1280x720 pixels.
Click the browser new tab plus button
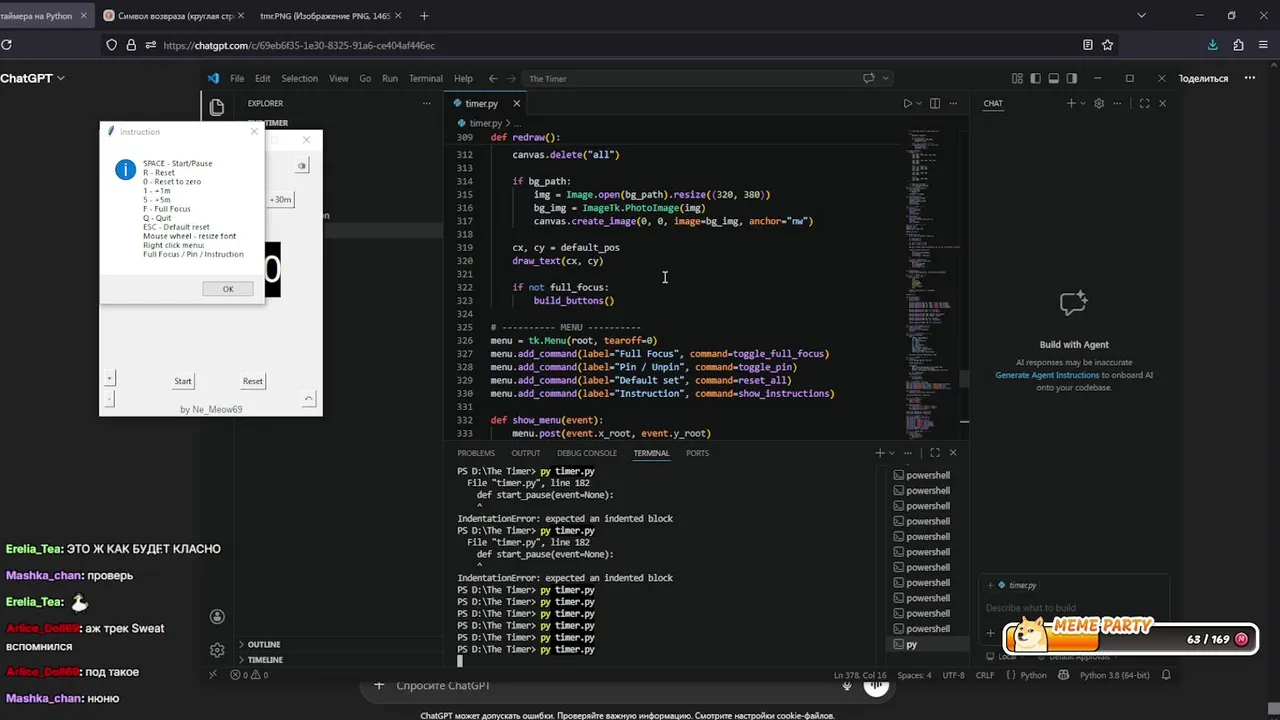[x=424, y=16]
